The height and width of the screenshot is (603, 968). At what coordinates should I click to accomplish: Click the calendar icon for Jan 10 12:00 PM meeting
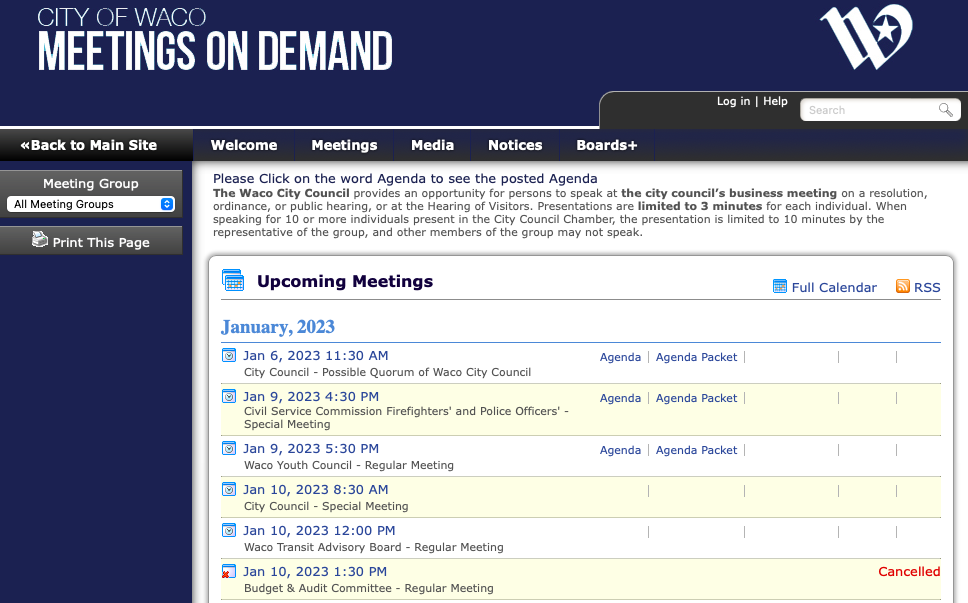point(229,530)
